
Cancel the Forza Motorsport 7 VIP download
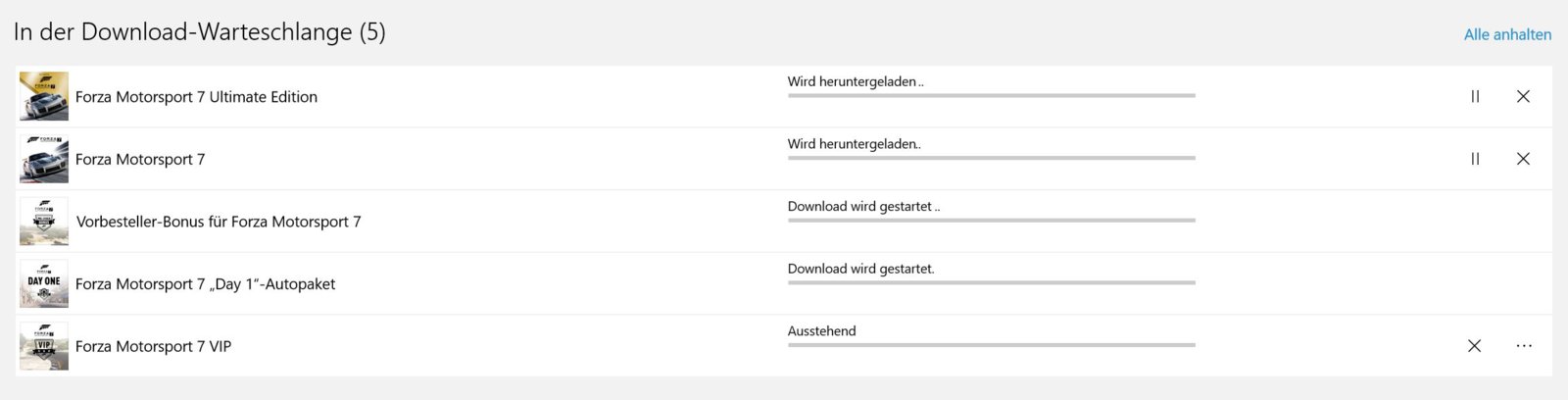pos(1474,345)
